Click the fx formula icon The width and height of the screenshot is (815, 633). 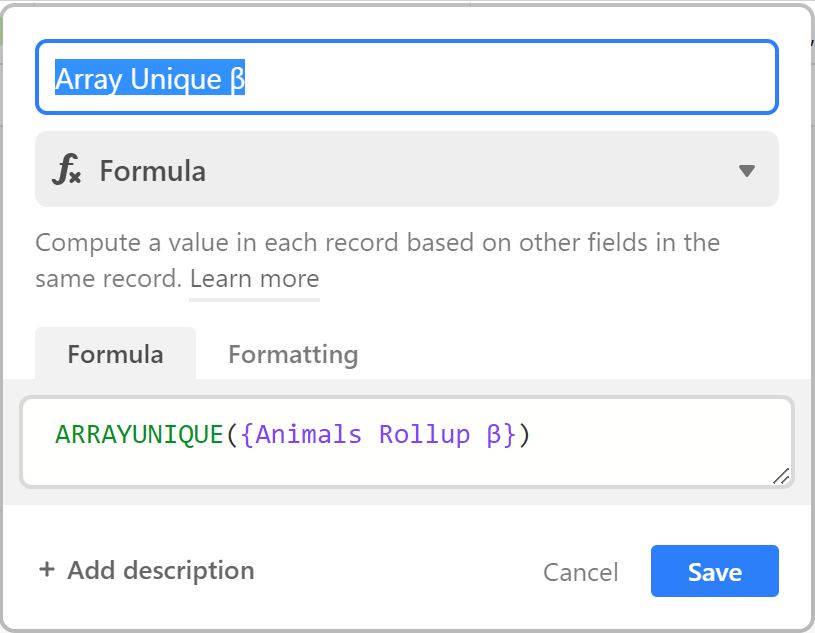tap(67, 169)
